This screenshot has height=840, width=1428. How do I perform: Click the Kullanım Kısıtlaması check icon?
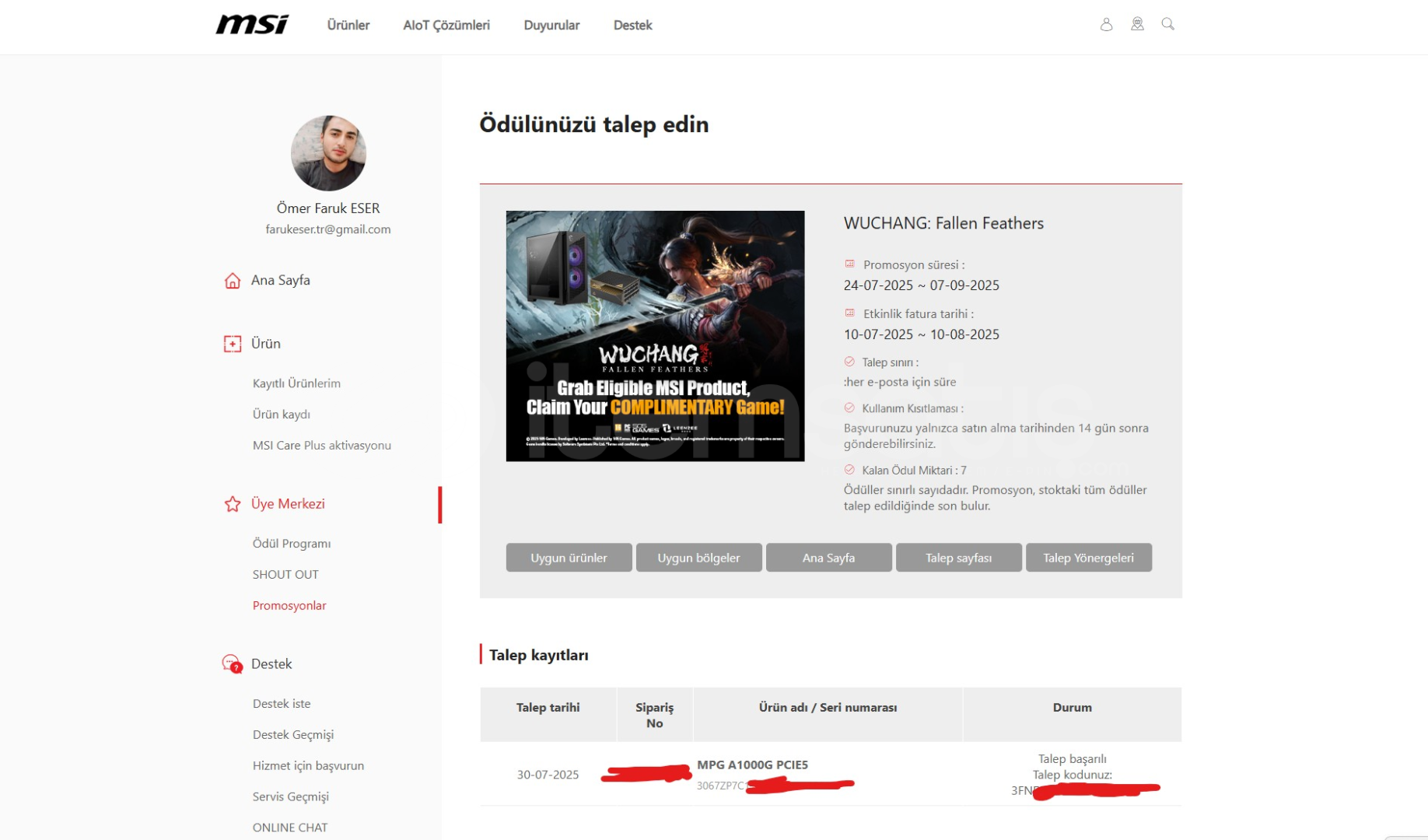(849, 408)
